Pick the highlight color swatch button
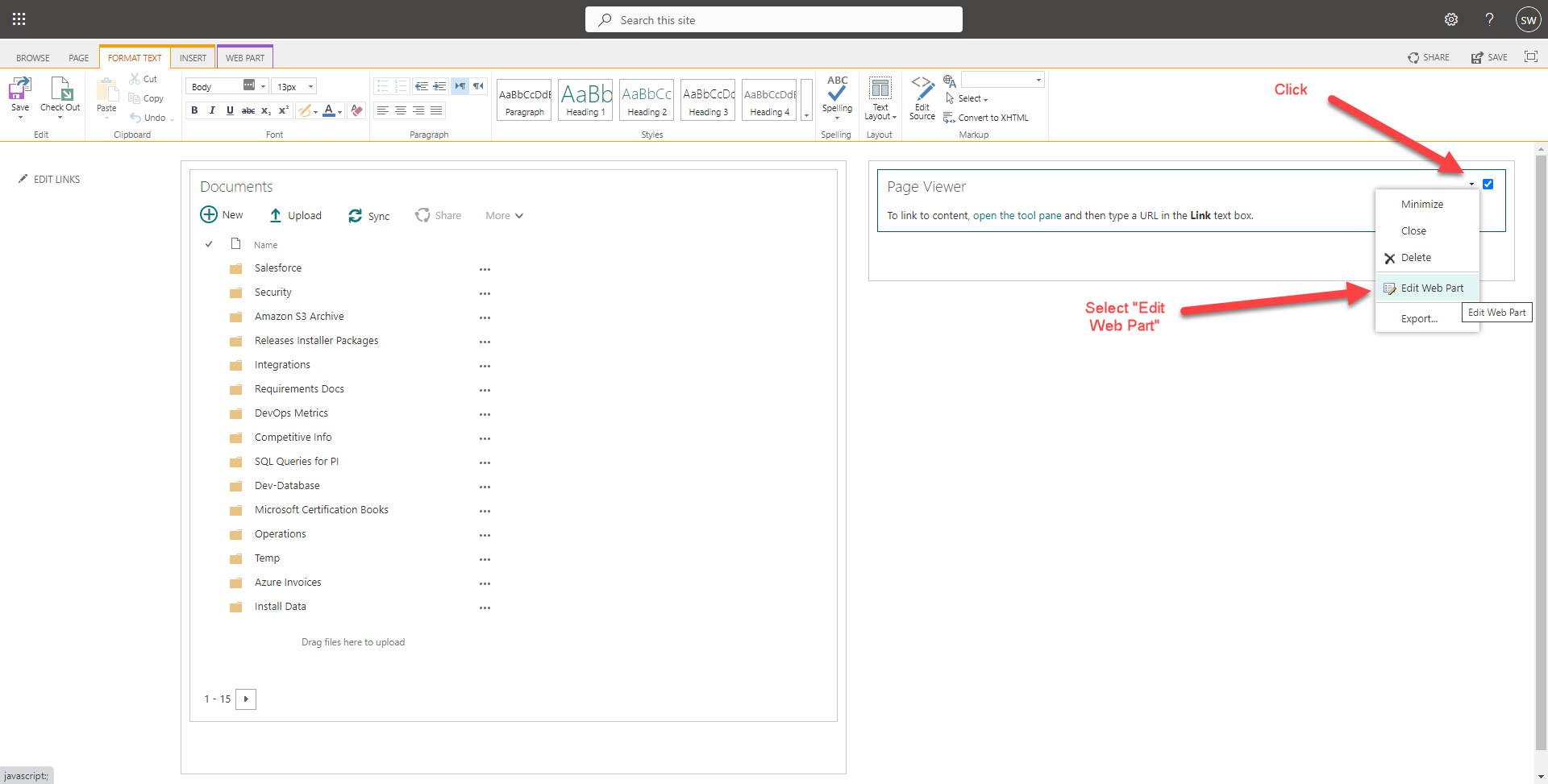 (304, 110)
